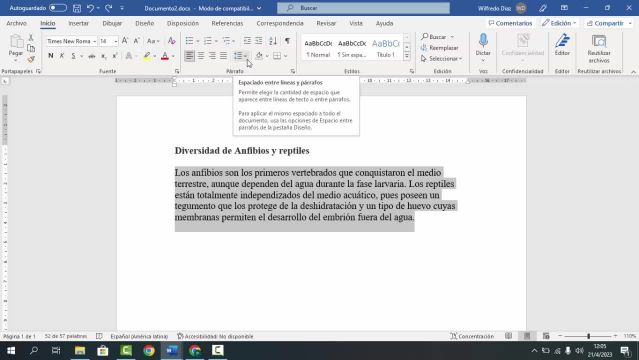Screen dimensions: 639x360
Task: Align text left
Action: 189,56
